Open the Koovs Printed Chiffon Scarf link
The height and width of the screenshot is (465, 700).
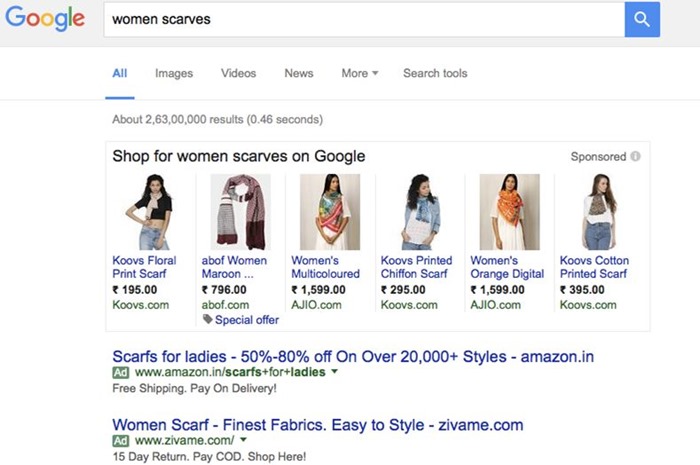pyautogui.click(x=416, y=267)
